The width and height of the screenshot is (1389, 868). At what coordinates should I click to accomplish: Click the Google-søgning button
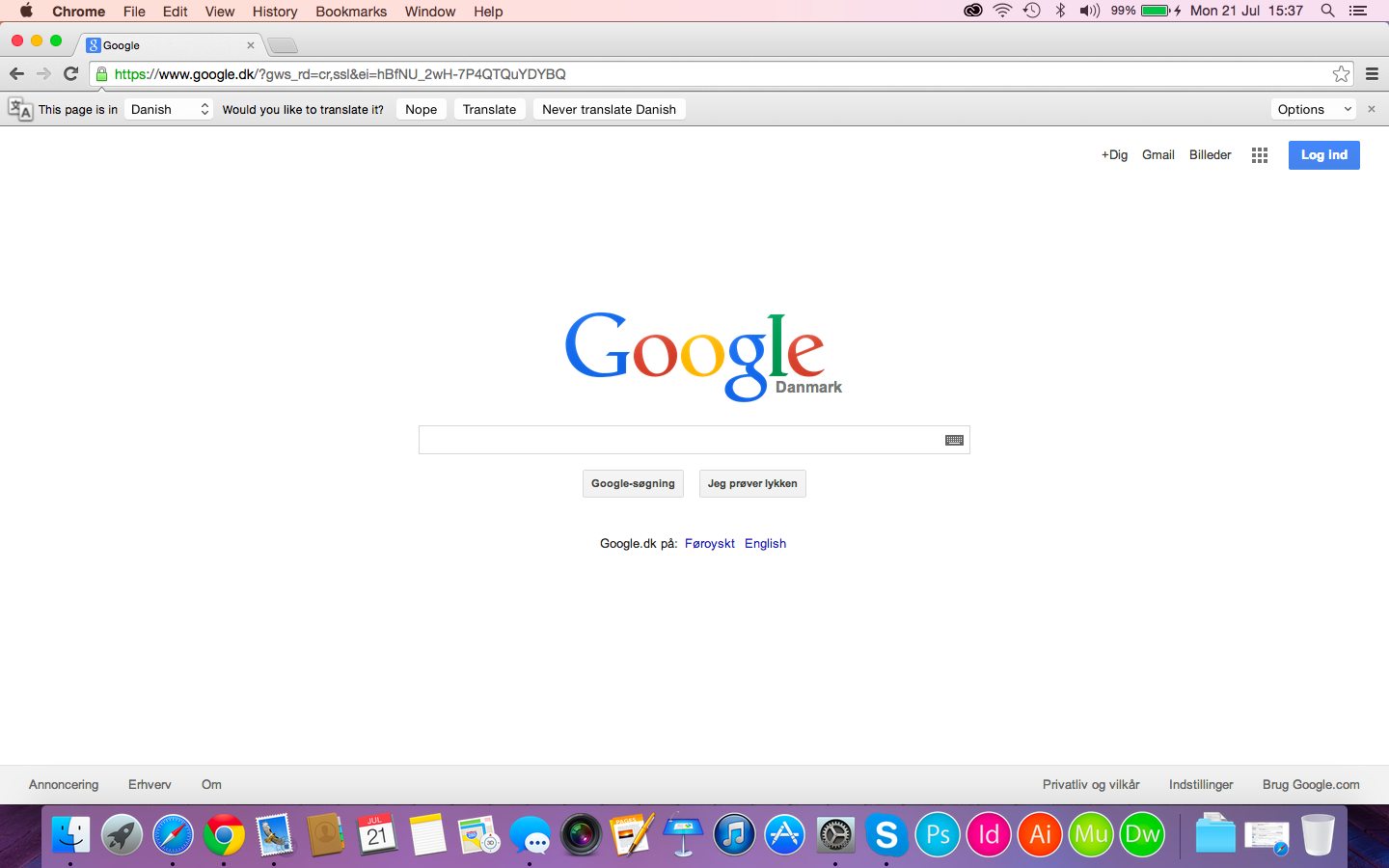click(x=633, y=483)
